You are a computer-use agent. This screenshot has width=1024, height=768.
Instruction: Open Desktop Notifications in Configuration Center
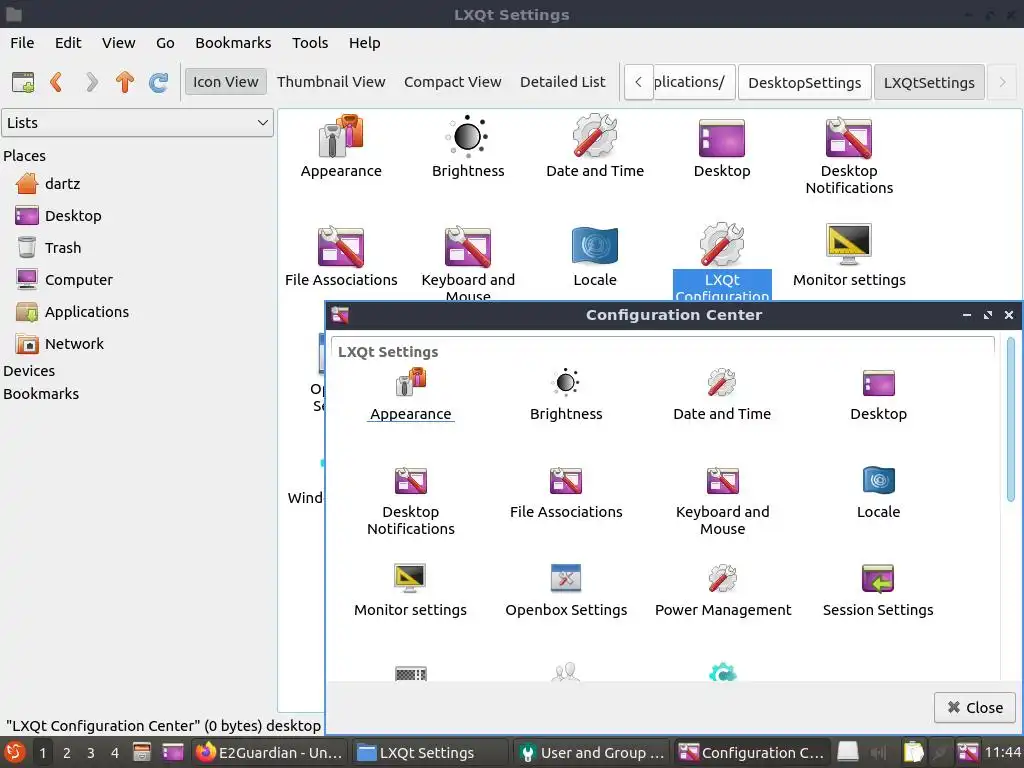click(410, 501)
